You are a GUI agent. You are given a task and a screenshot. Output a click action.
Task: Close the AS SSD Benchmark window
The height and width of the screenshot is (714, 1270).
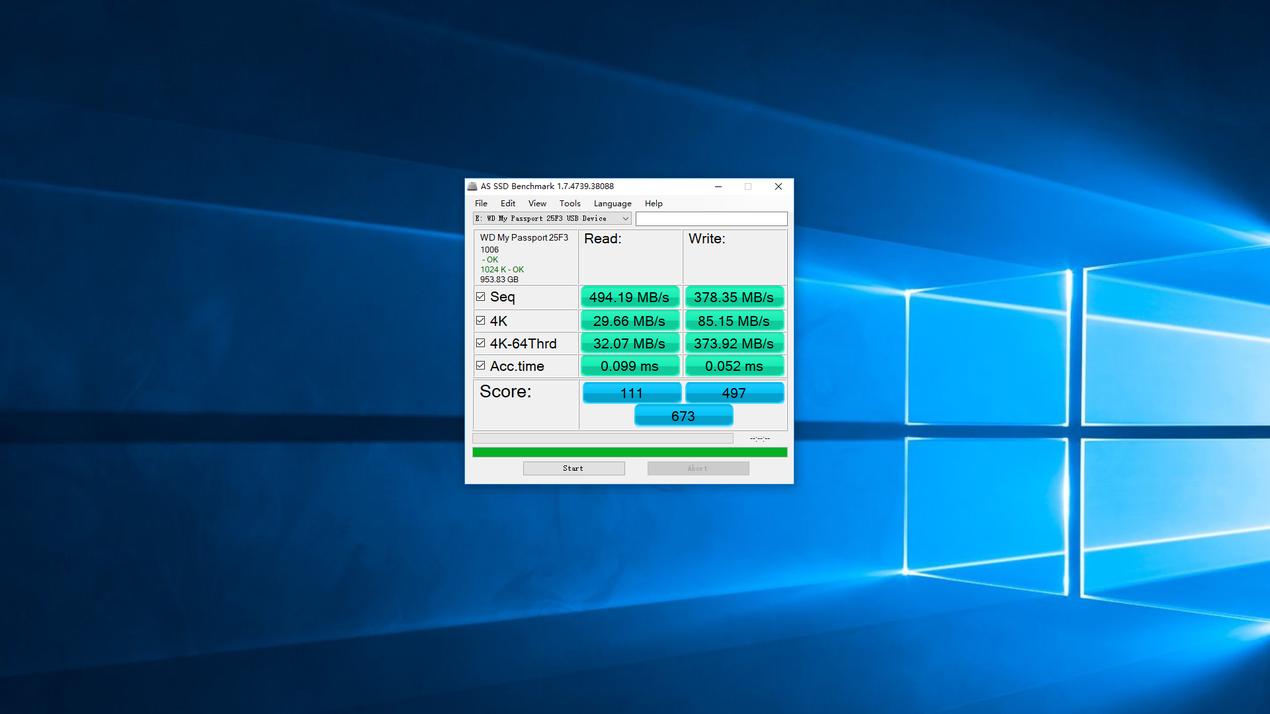click(x=778, y=186)
